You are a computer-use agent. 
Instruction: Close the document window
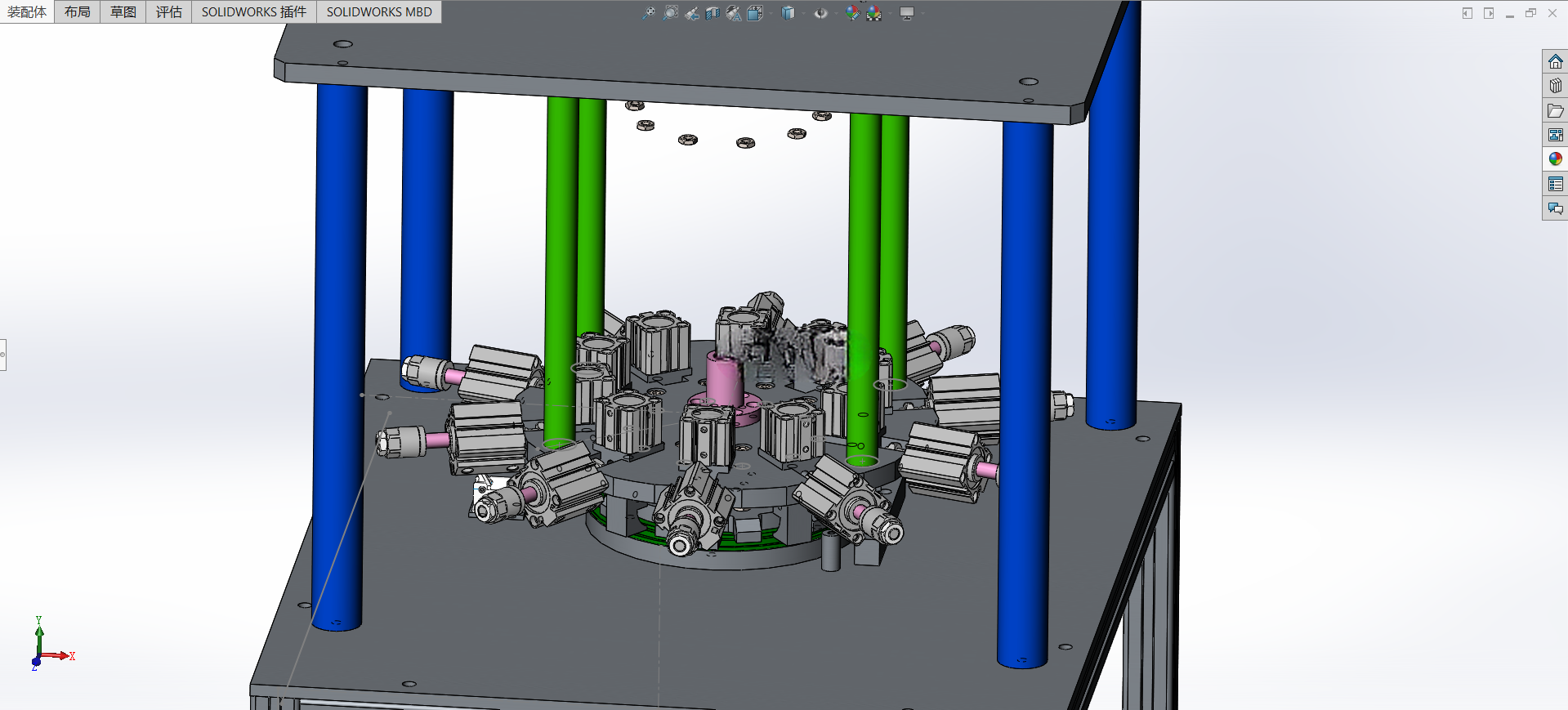click(1552, 13)
